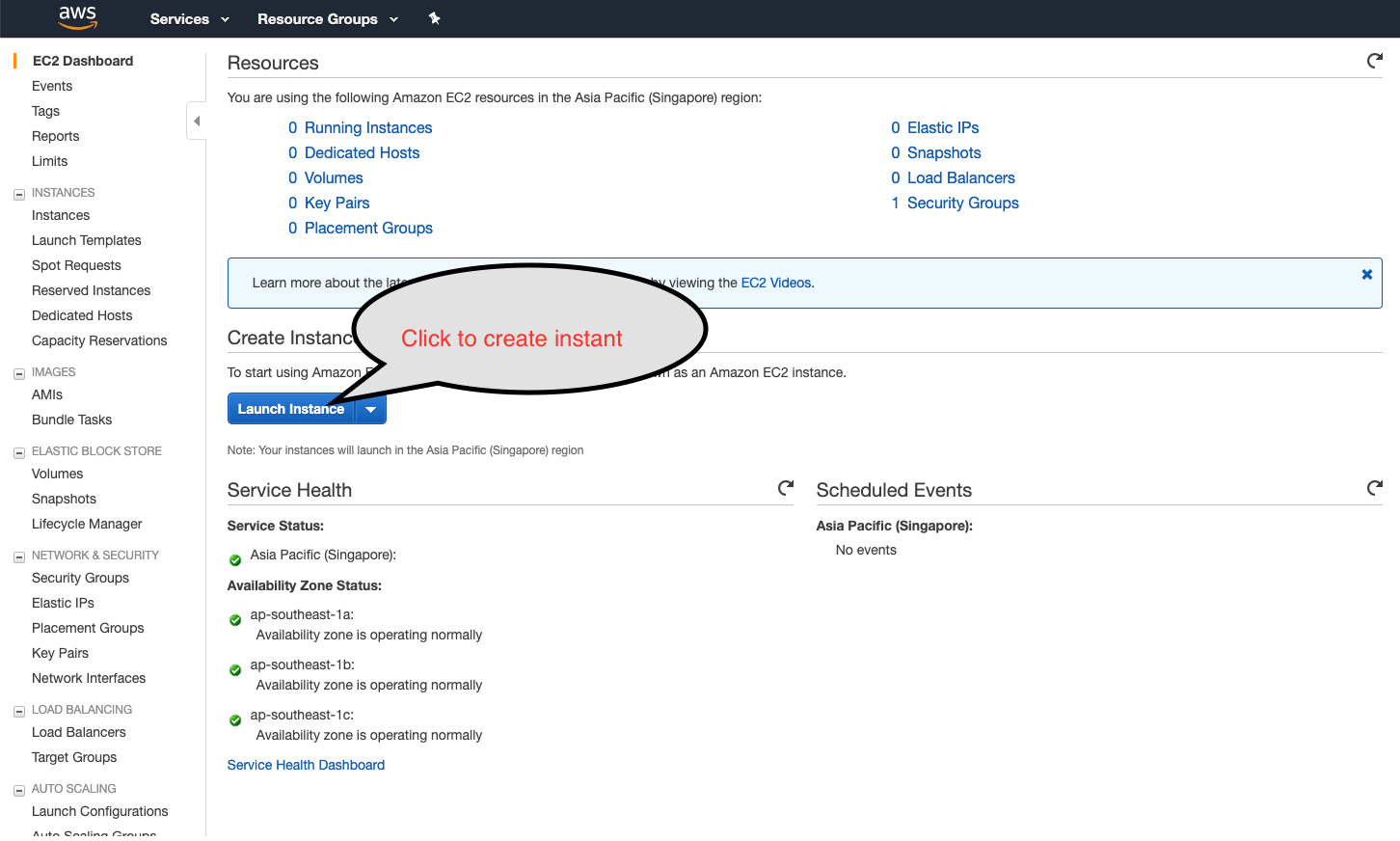
Task: Collapse the AUTO SCALING section
Action: click(x=19, y=790)
